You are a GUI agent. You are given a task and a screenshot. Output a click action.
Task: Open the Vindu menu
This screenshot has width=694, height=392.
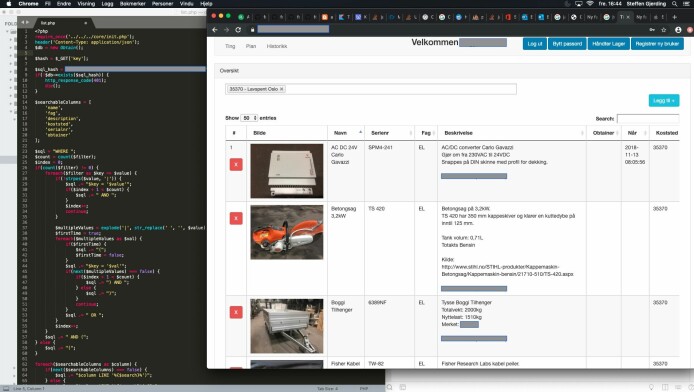coord(187,4)
